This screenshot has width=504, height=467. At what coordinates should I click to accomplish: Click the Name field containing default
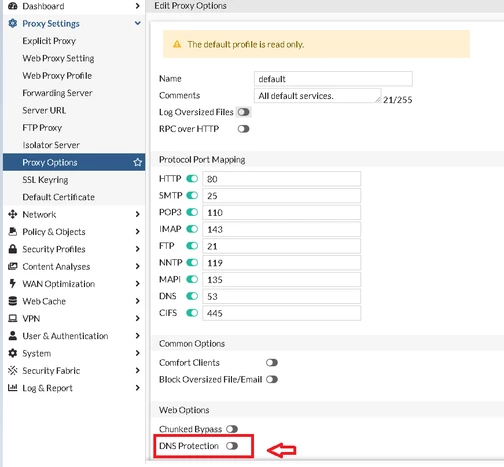(333, 79)
